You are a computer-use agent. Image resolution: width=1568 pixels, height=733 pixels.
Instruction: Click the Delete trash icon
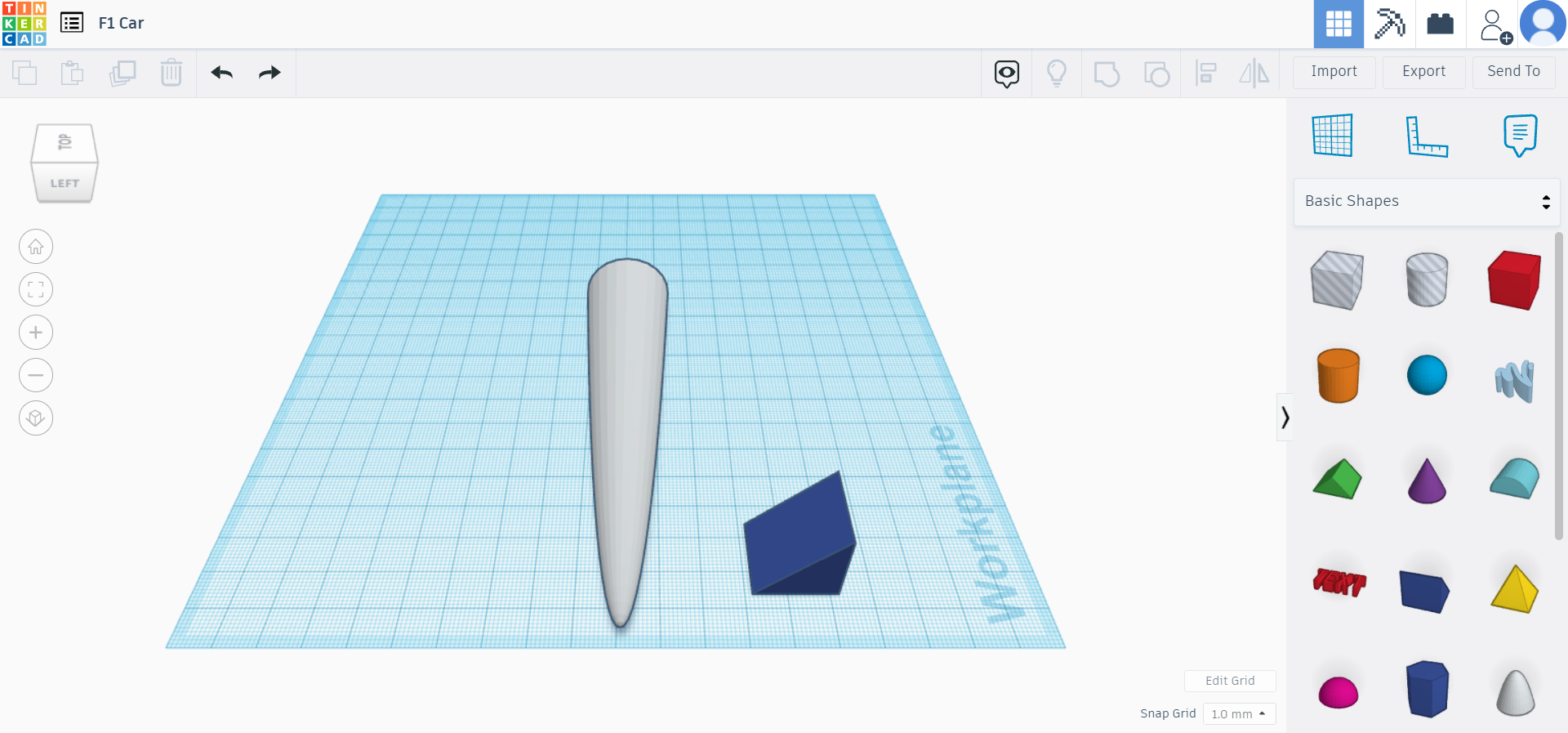(171, 73)
